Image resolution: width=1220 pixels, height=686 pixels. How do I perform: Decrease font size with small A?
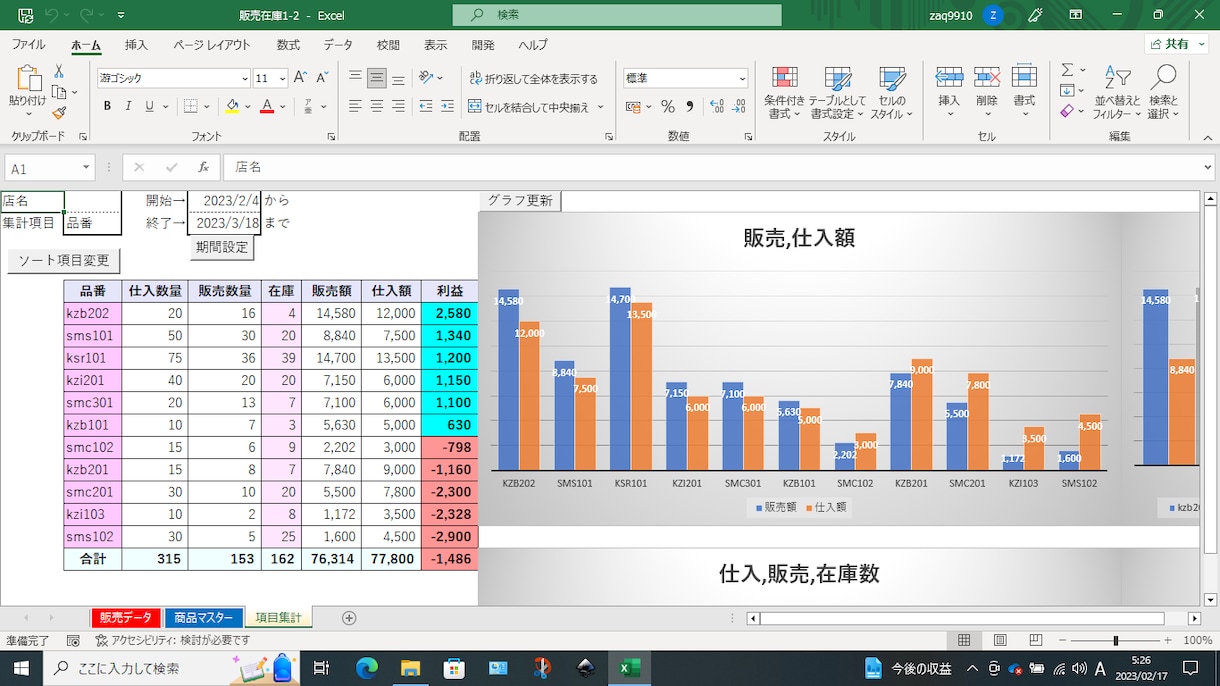[x=323, y=78]
